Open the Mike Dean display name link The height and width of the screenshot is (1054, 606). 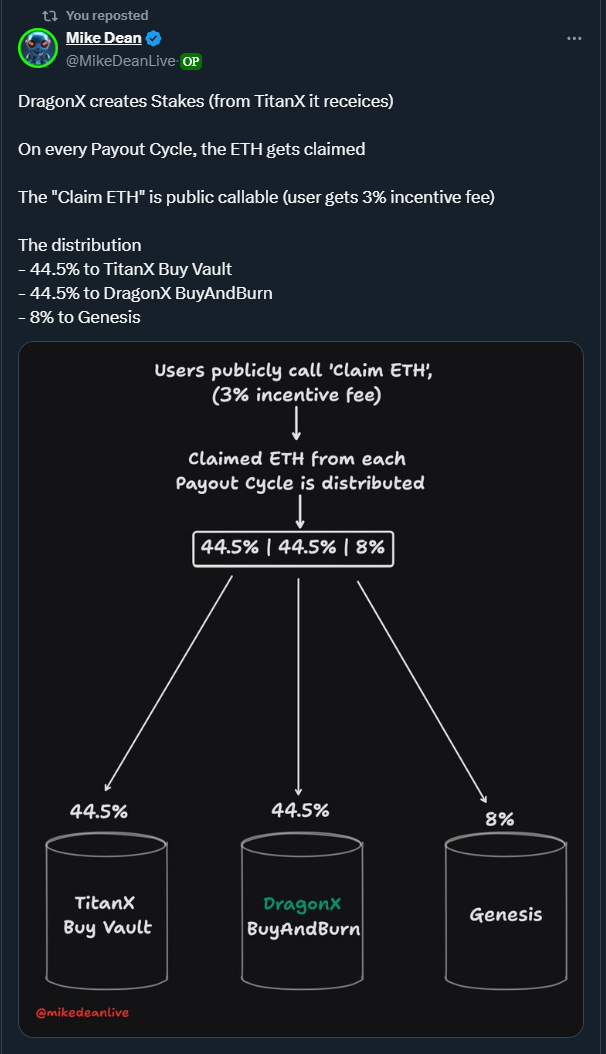[x=103, y=39]
